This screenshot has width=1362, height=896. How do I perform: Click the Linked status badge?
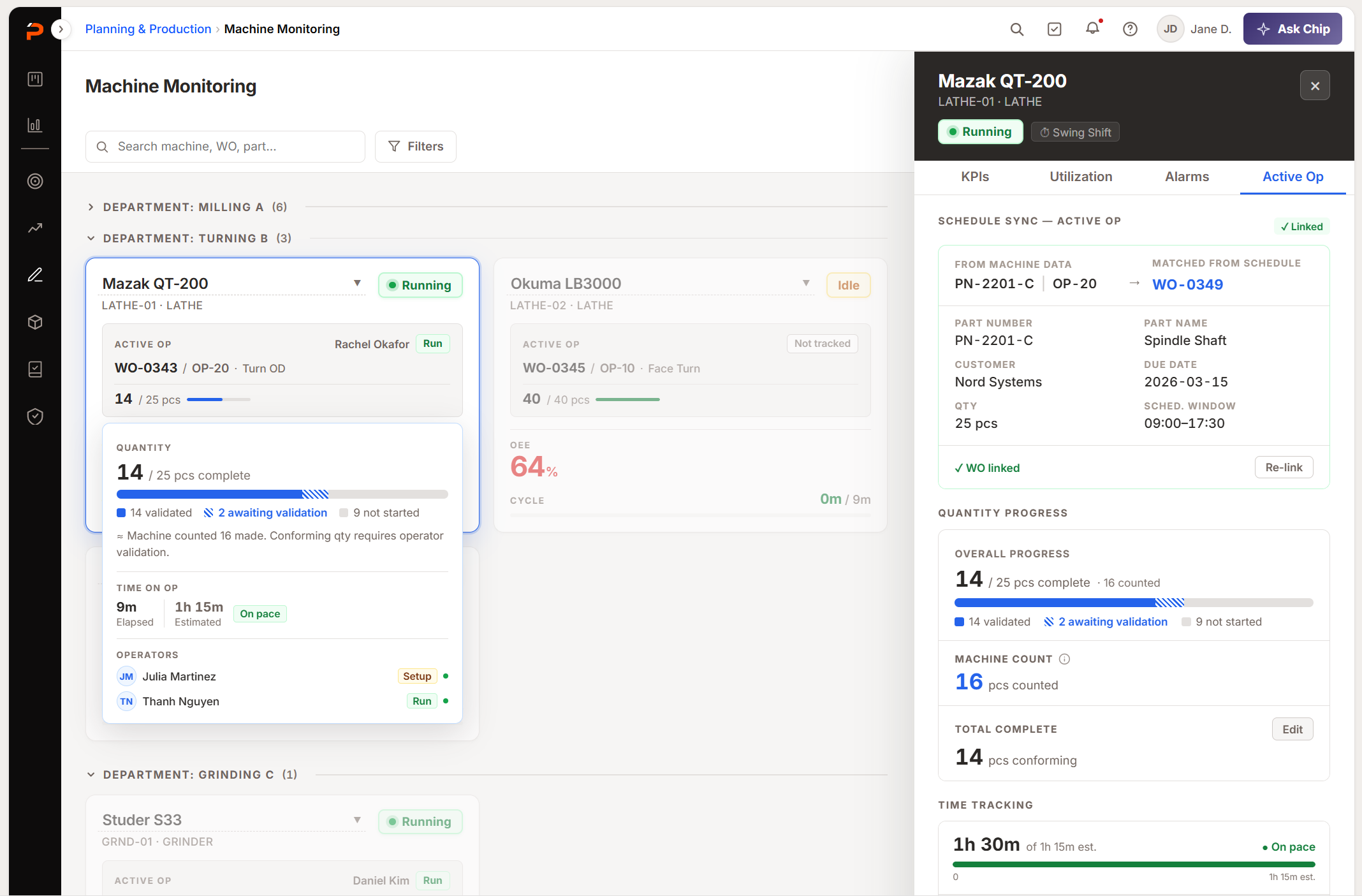[x=1301, y=226]
